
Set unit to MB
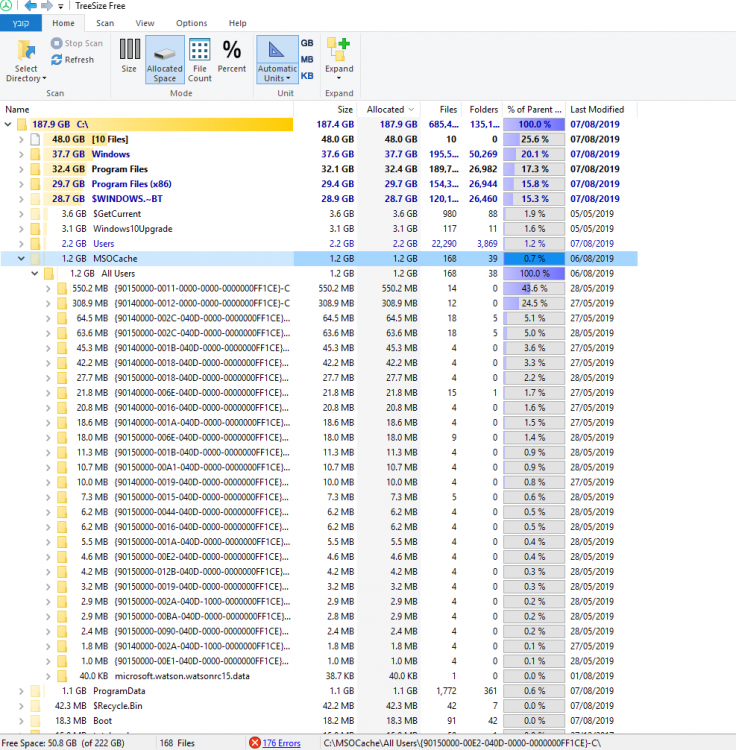[307, 59]
